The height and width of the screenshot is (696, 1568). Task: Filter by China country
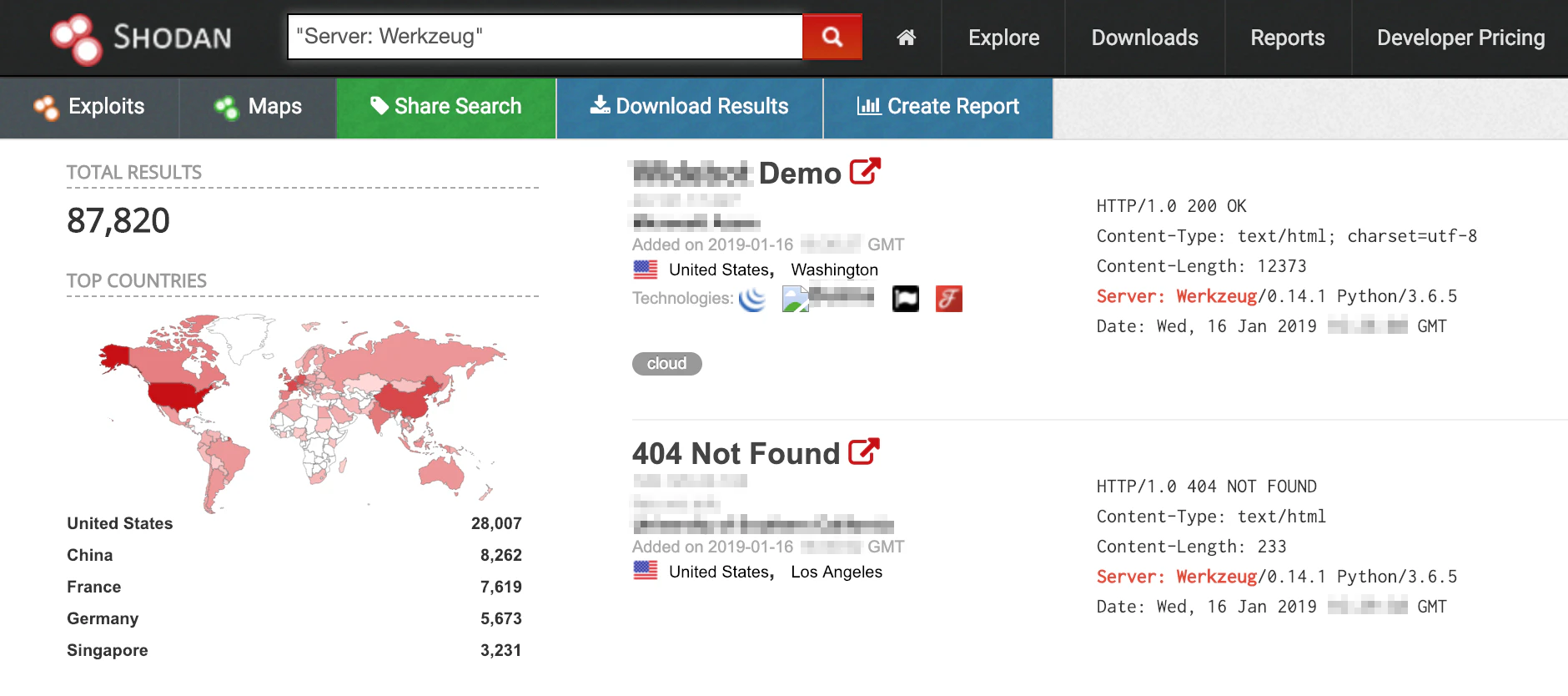coord(90,555)
